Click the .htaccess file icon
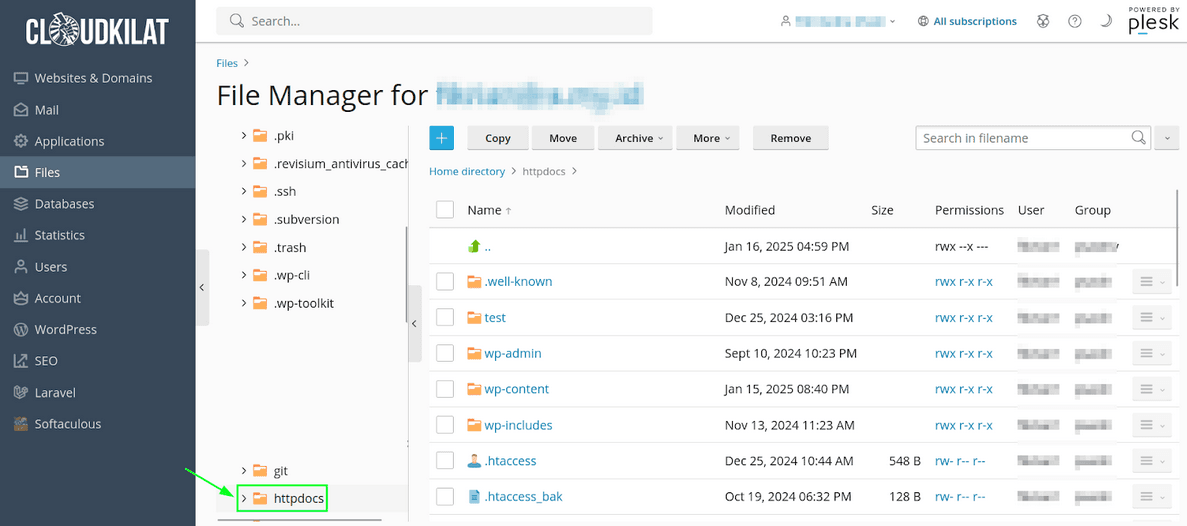The width and height of the screenshot is (1187, 526). click(475, 461)
